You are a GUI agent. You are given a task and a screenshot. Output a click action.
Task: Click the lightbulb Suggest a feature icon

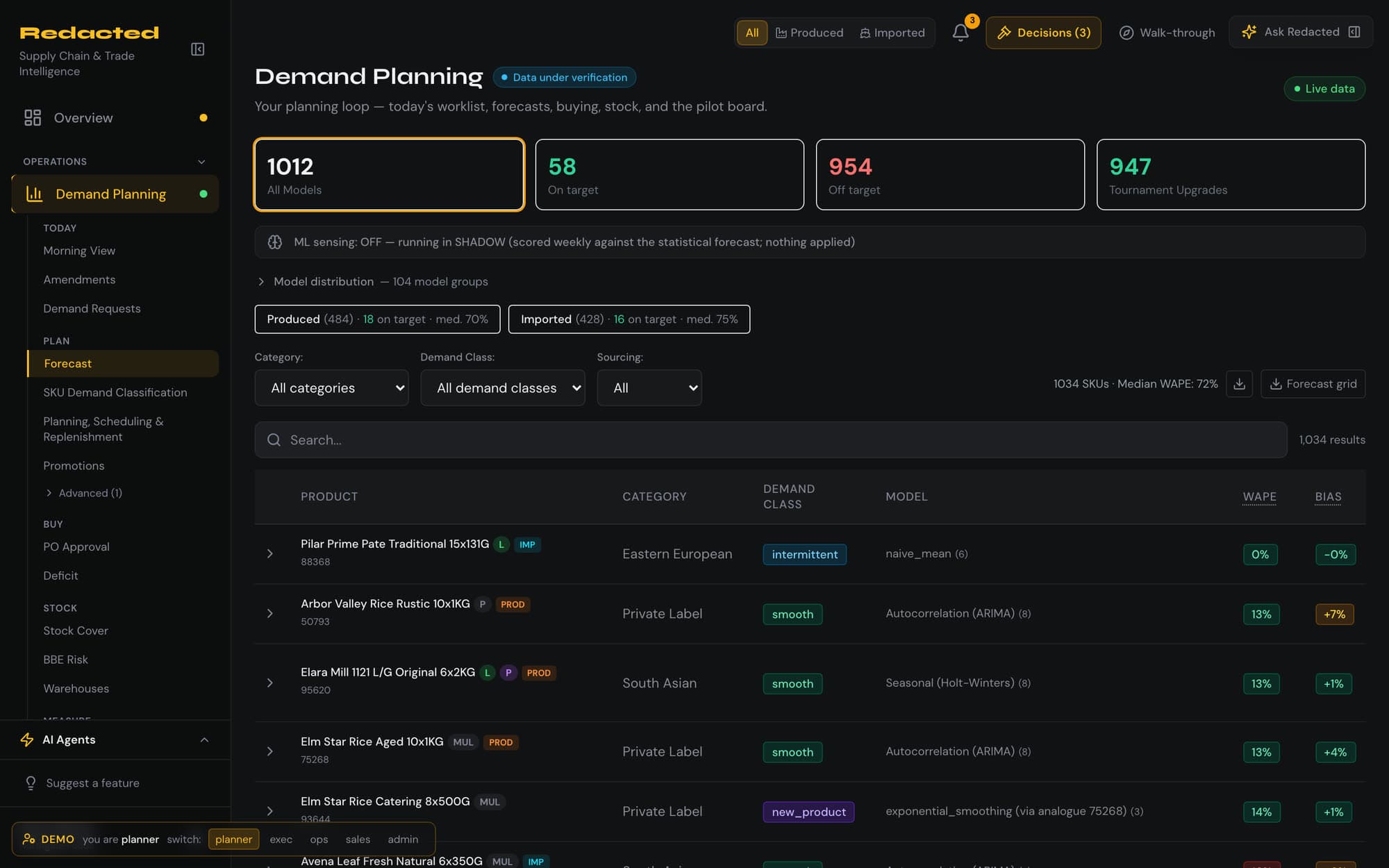tap(31, 783)
